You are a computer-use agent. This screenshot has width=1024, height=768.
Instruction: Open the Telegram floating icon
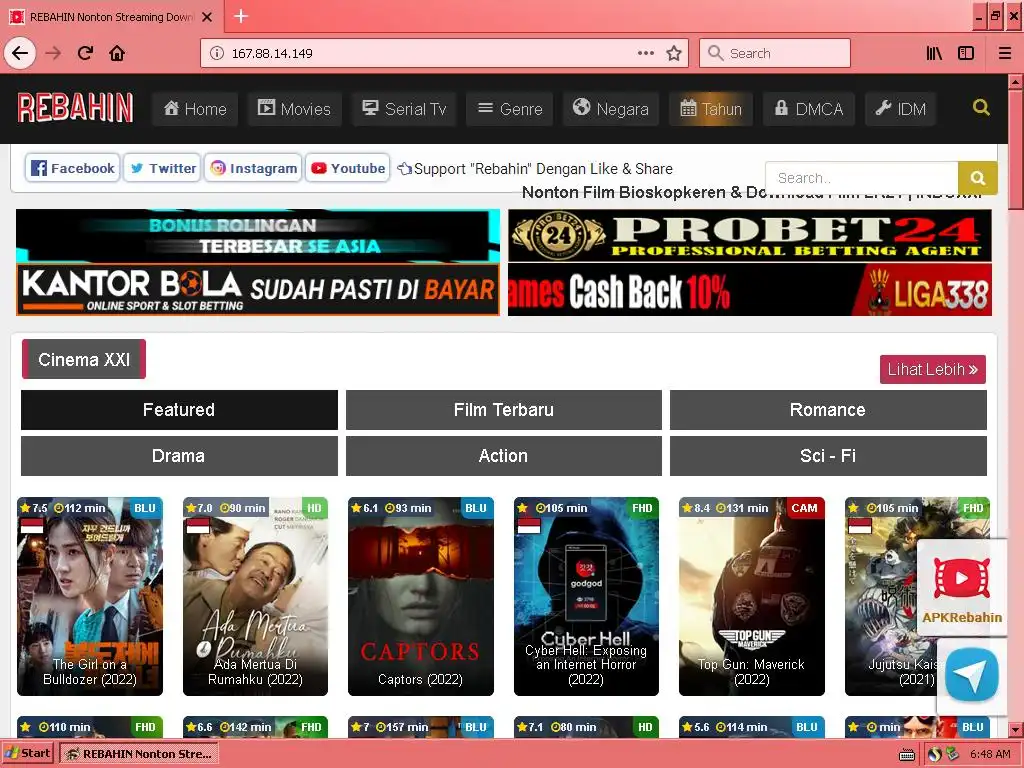tap(971, 675)
